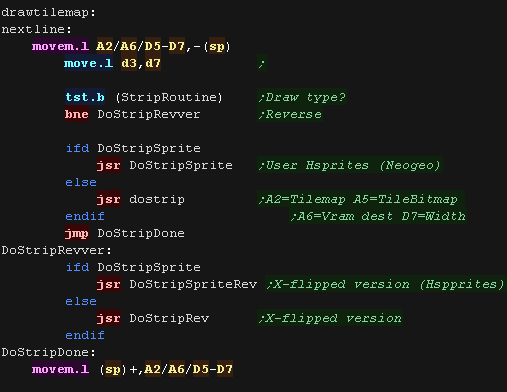Click the "DoStripDone:" label

coord(49,352)
